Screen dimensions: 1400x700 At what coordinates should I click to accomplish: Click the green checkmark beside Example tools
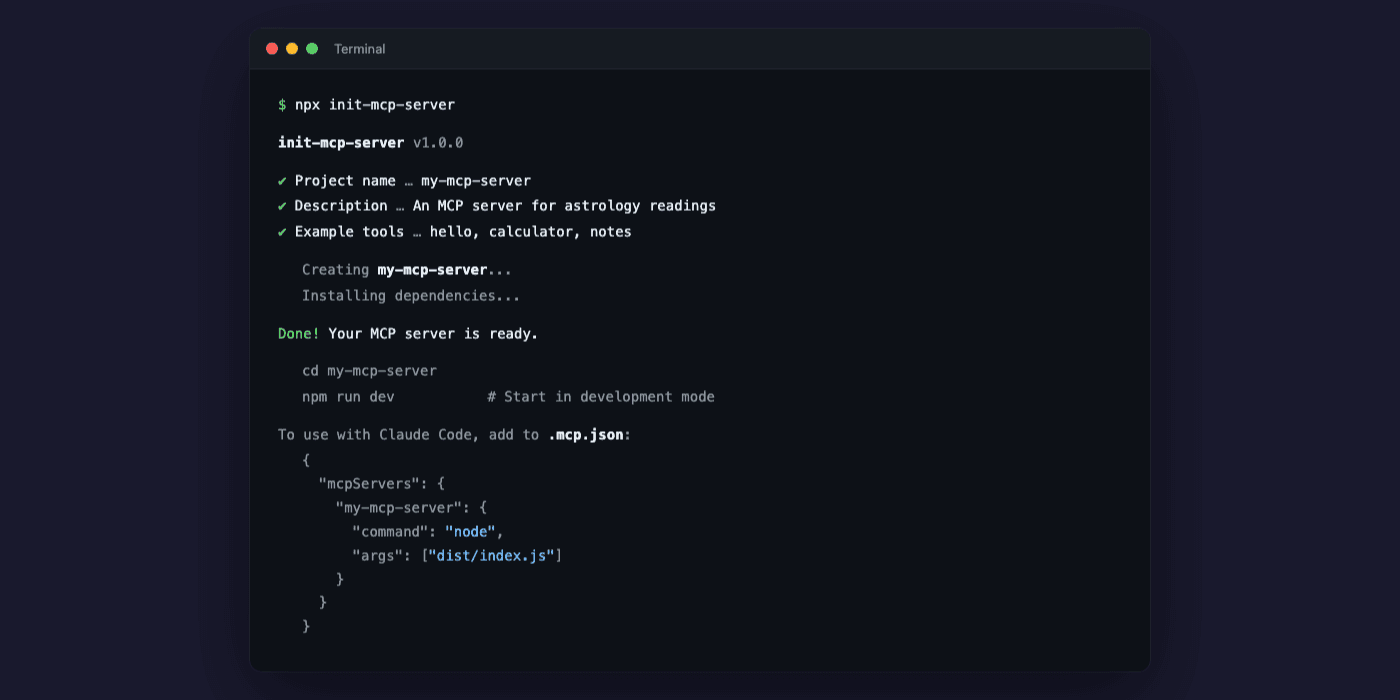(x=283, y=231)
